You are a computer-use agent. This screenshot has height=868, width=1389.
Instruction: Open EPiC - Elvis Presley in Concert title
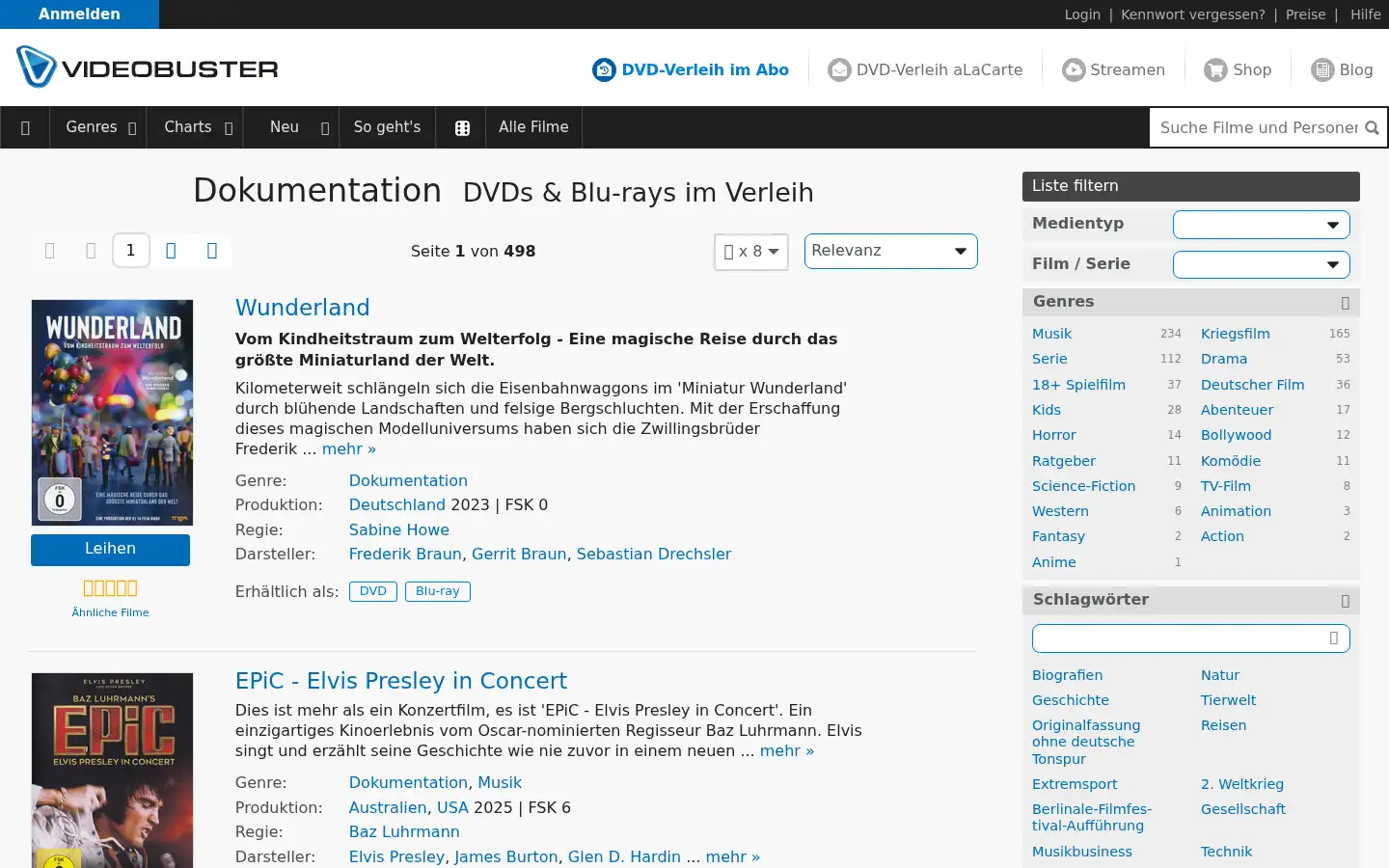coord(401,681)
